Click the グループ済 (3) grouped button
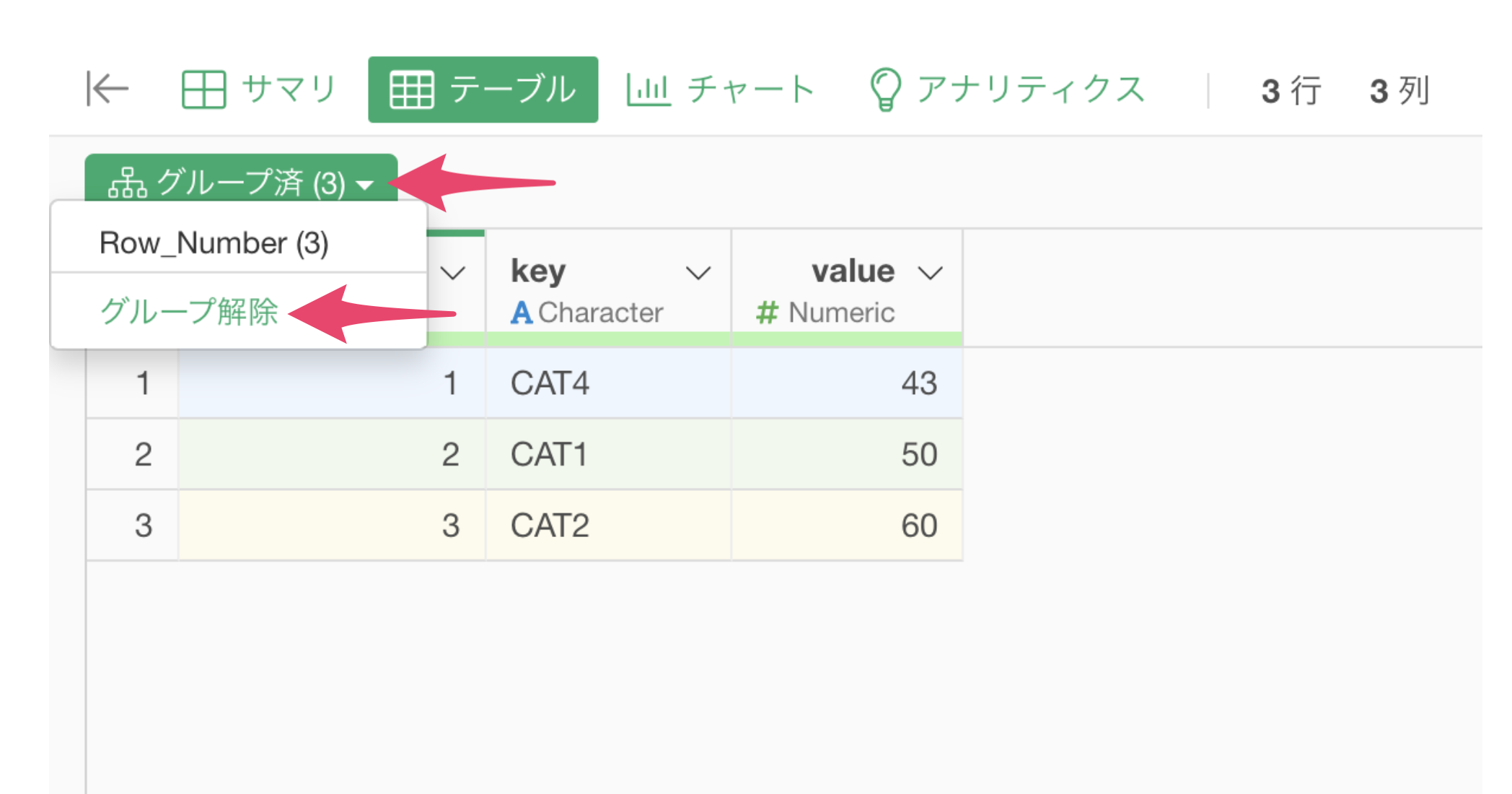The width and height of the screenshot is (1512, 794). [242, 180]
